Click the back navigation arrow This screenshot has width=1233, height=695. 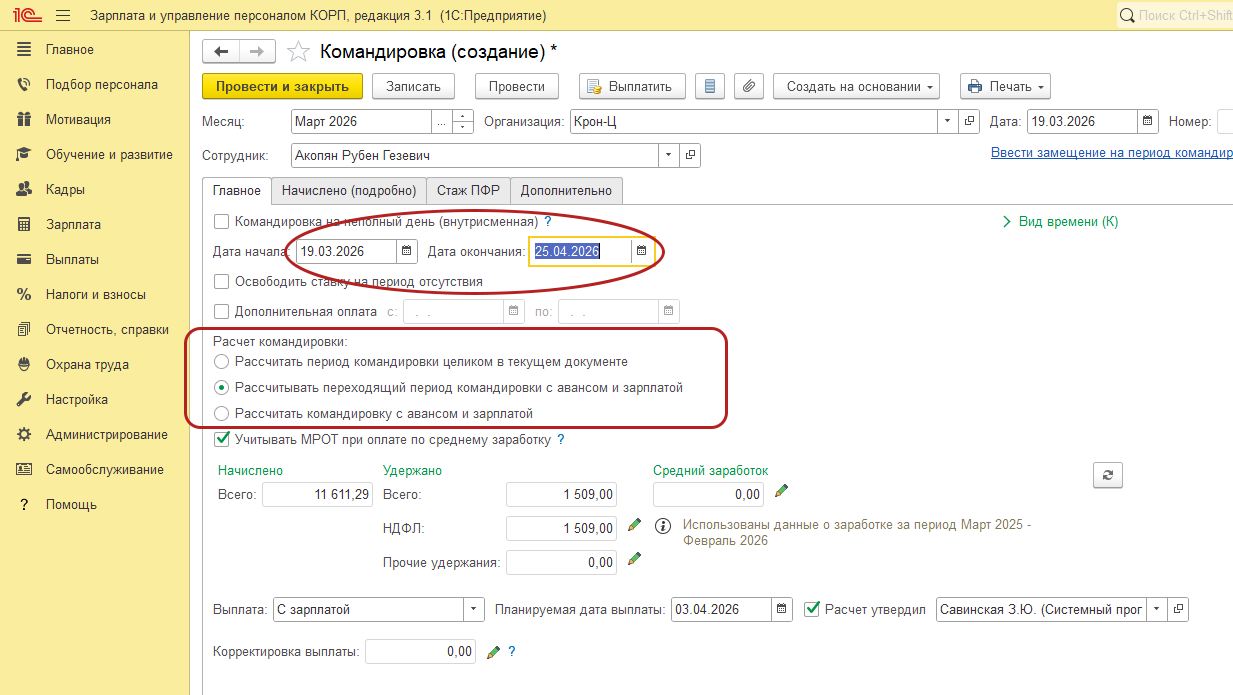(x=221, y=52)
